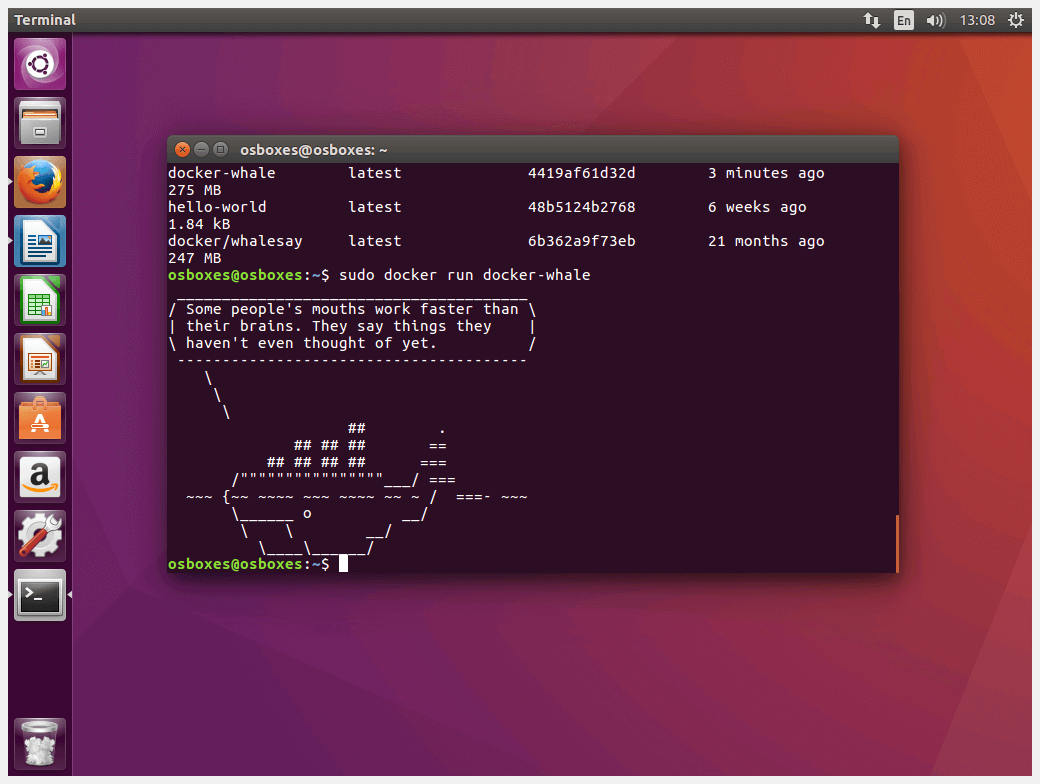Open System Settings from the launcher
This screenshot has height=784, width=1040.
[40, 536]
